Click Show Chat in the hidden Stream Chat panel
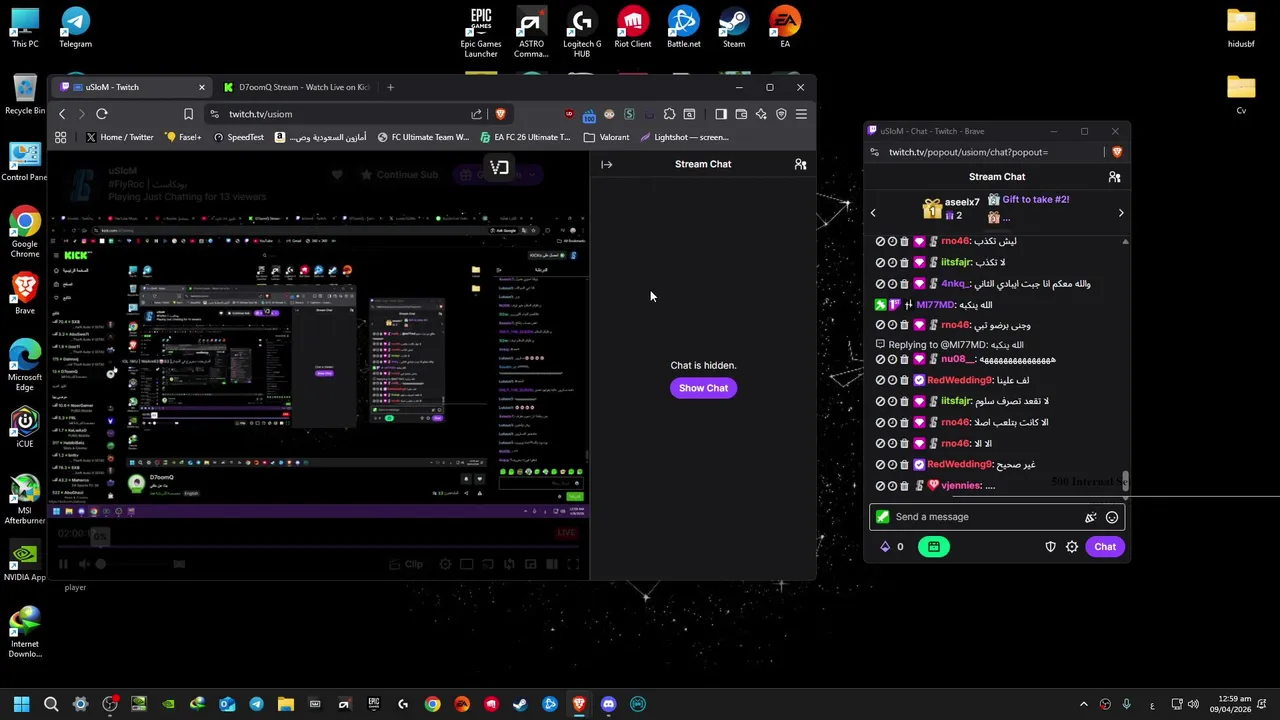Image resolution: width=1280 pixels, height=720 pixels. pos(703,388)
